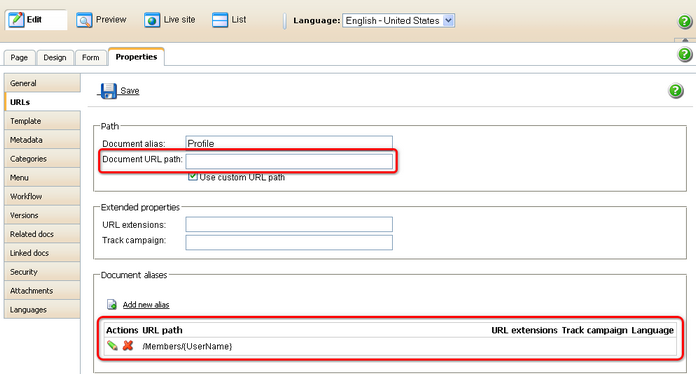Image resolution: width=696 pixels, height=374 pixels.
Task: Switch to the Page tab
Action: [19, 58]
